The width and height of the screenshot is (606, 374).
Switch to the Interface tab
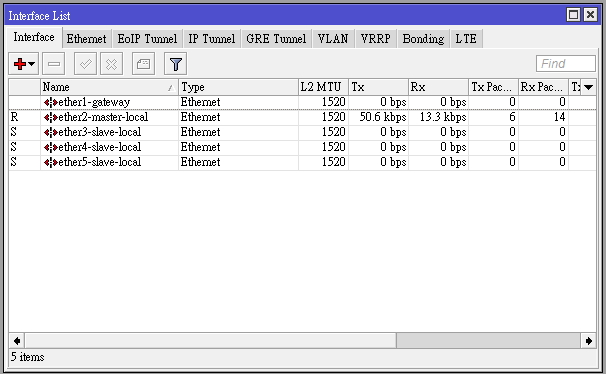(34, 37)
